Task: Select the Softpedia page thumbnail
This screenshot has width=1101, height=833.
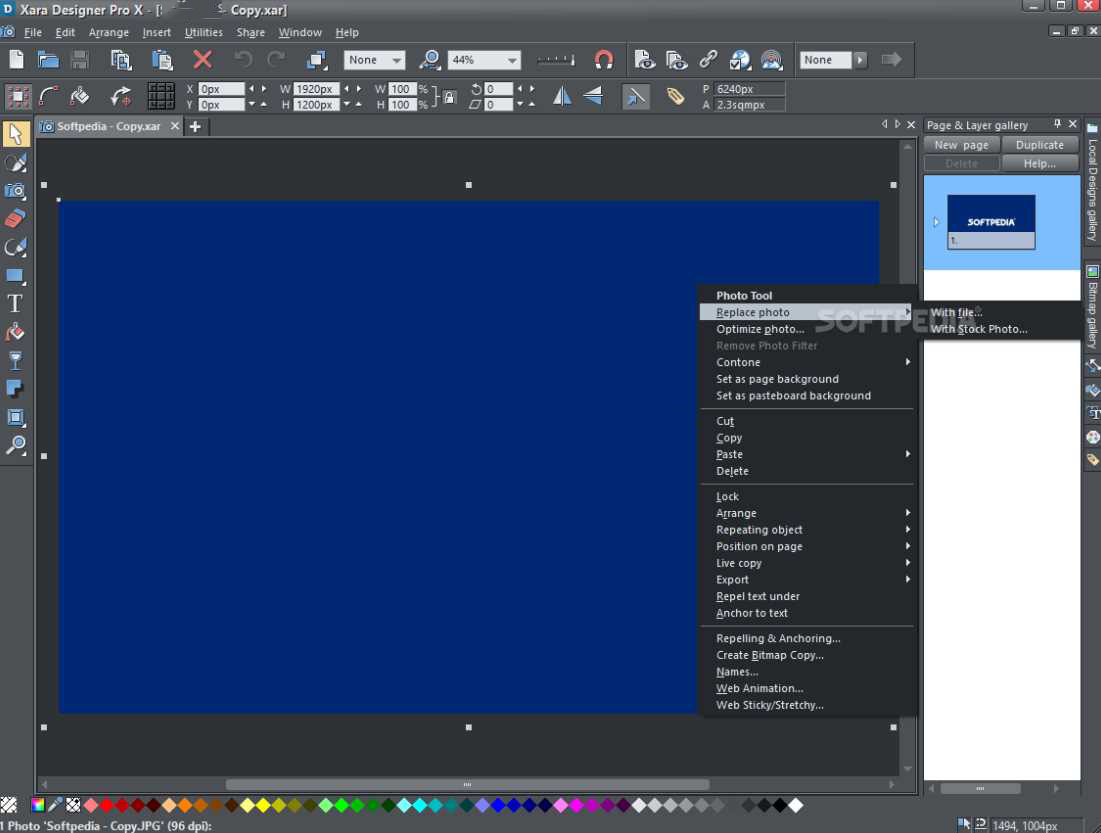Action: (991, 222)
